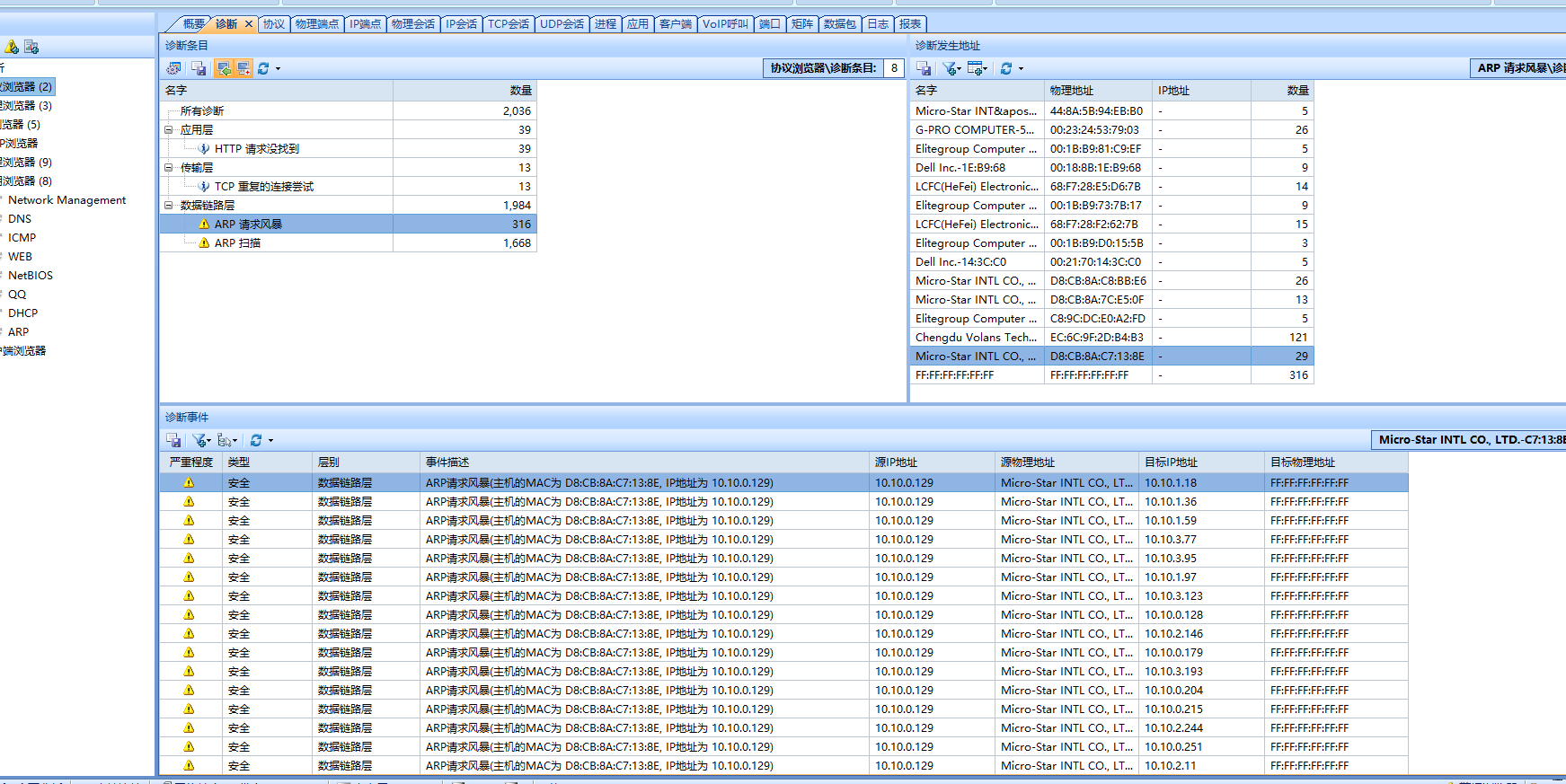Click the yellow warning add icon in left panel
This screenshot has height=784, width=1566.
click(x=12, y=47)
